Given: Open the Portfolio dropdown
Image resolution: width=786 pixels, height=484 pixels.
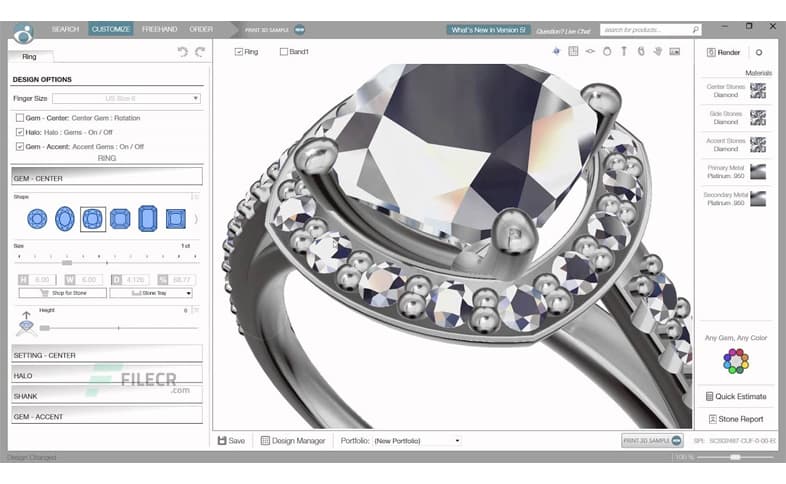Looking at the screenshot, I should pyautogui.click(x=417, y=441).
